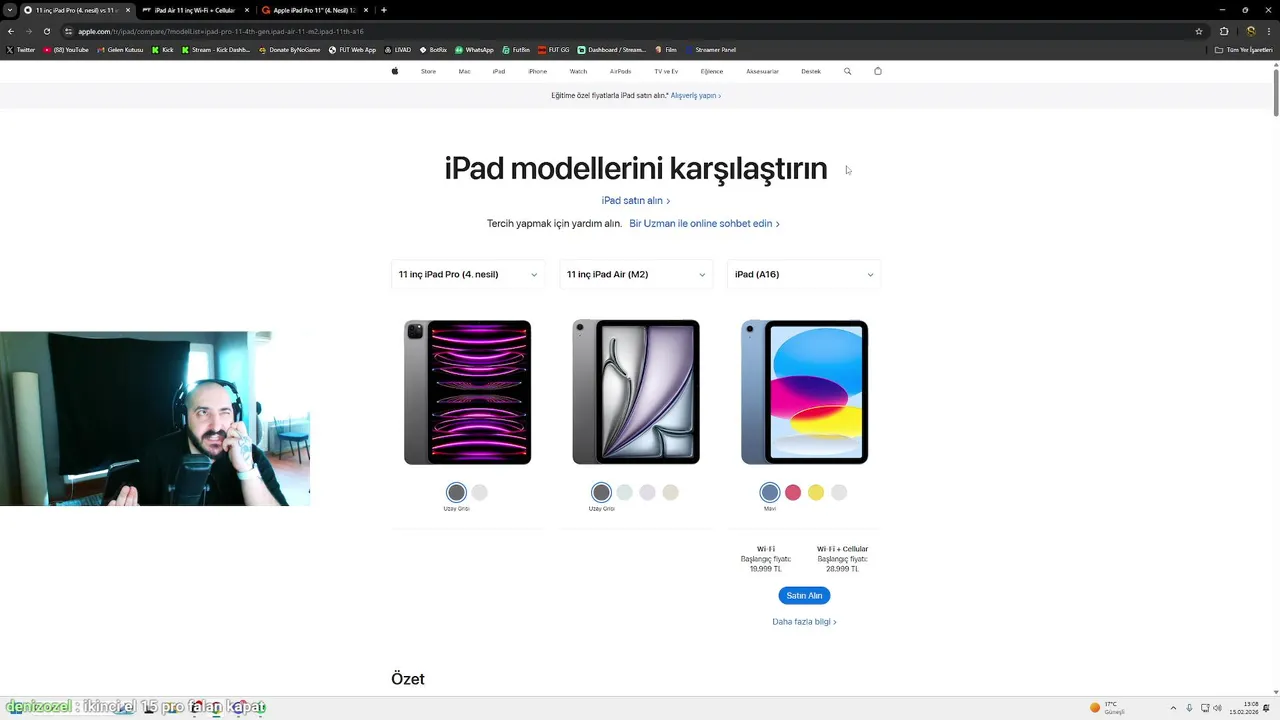Click the iPad Pro product image

tap(467, 392)
